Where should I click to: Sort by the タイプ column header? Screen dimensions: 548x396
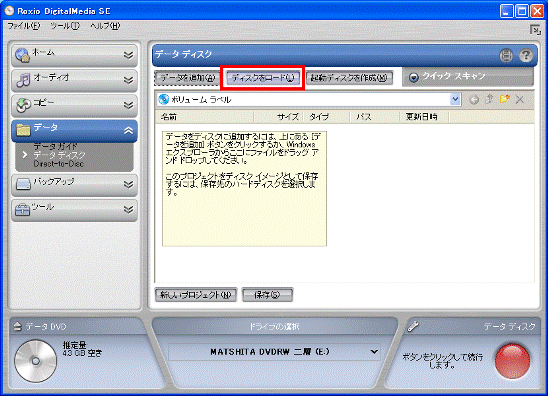326,117
